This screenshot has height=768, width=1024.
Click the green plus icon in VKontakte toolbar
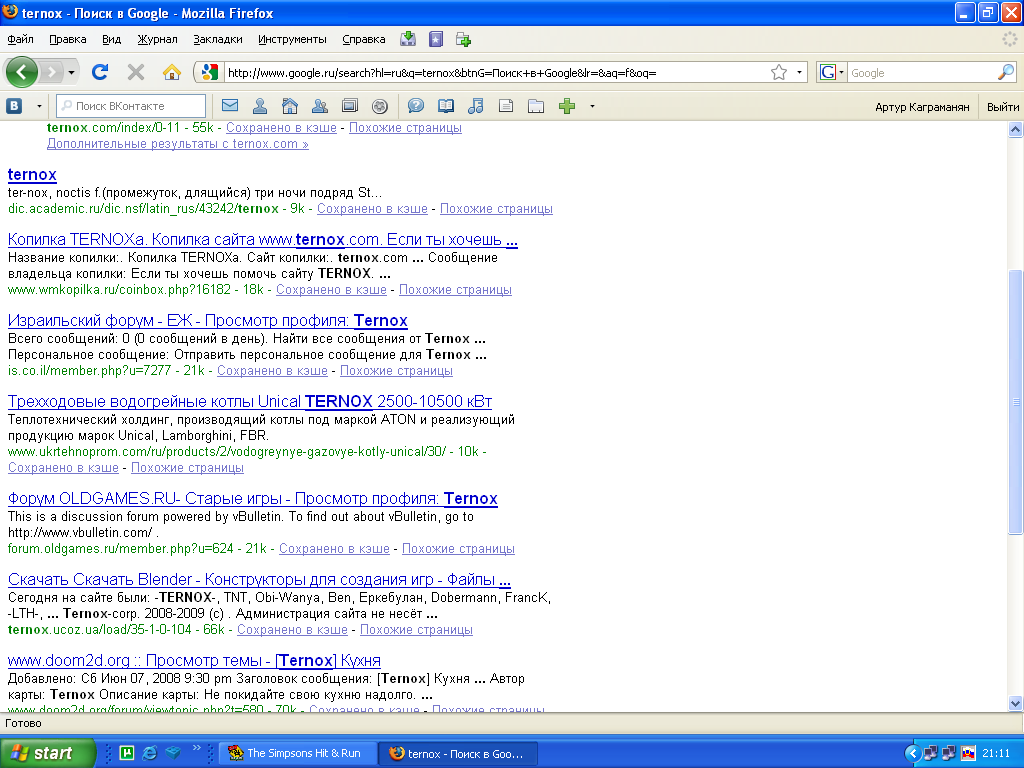pos(567,106)
